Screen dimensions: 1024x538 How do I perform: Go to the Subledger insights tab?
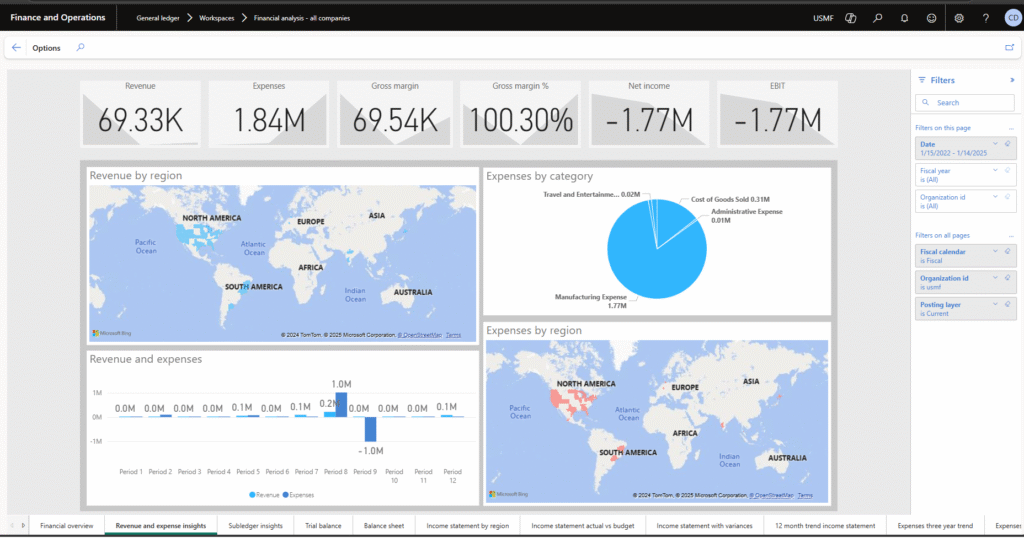click(255, 525)
